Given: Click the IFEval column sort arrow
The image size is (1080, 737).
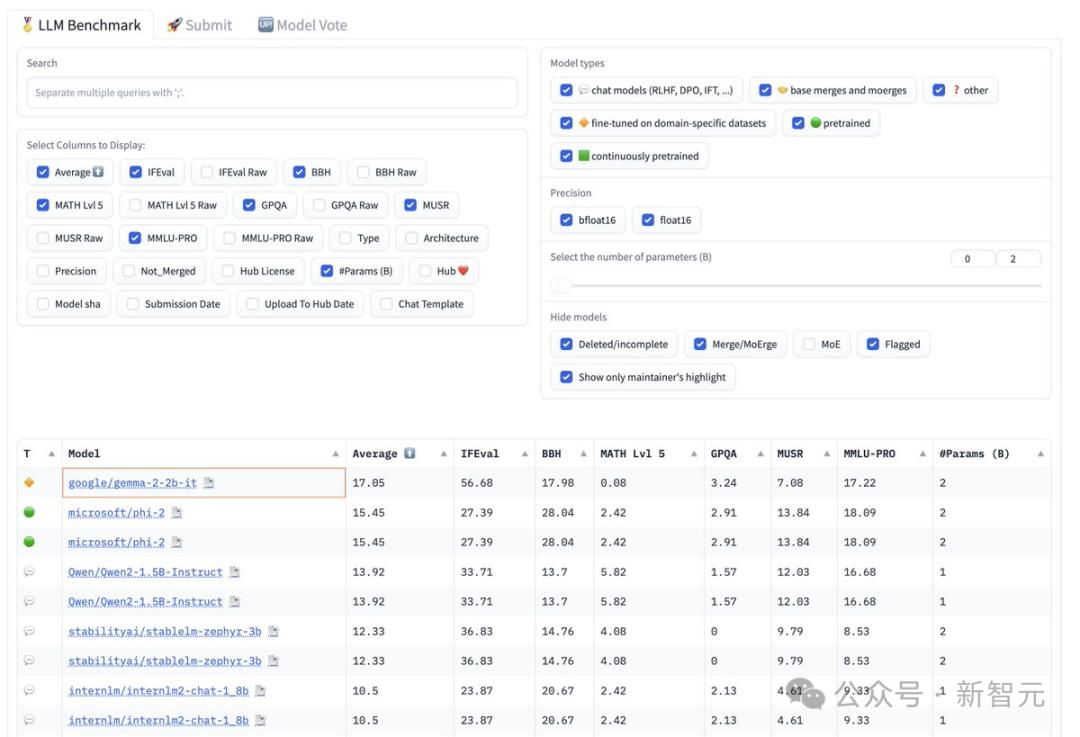Looking at the screenshot, I should 525,454.
